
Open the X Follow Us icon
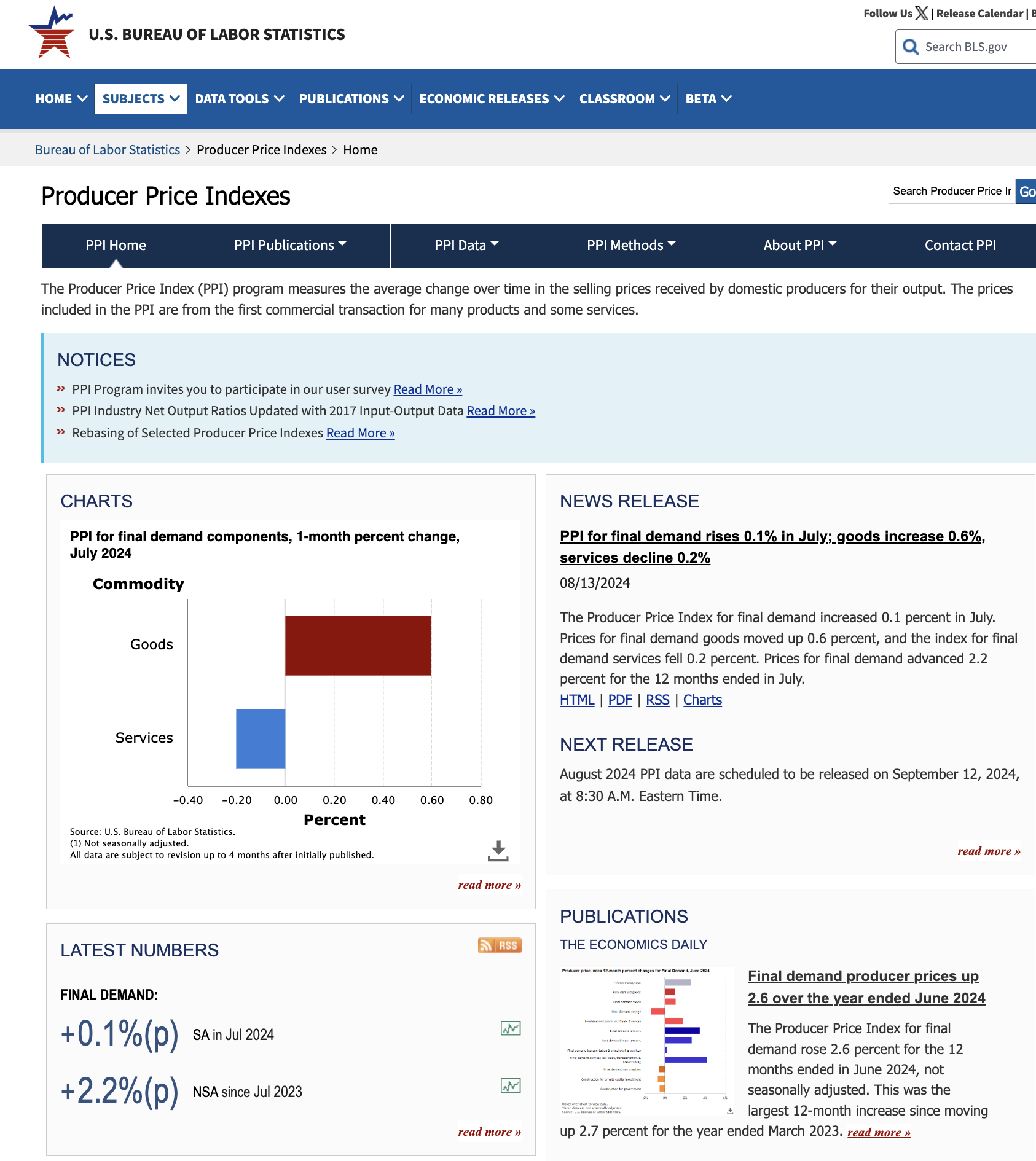point(921,14)
